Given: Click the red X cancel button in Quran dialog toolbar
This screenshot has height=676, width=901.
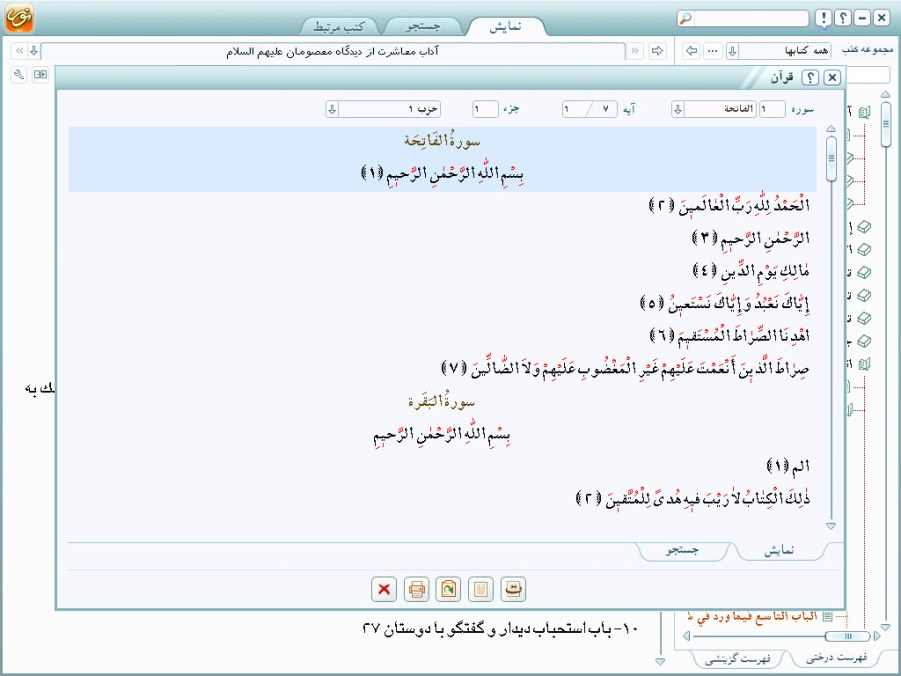Looking at the screenshot, I should coord(384,589).
